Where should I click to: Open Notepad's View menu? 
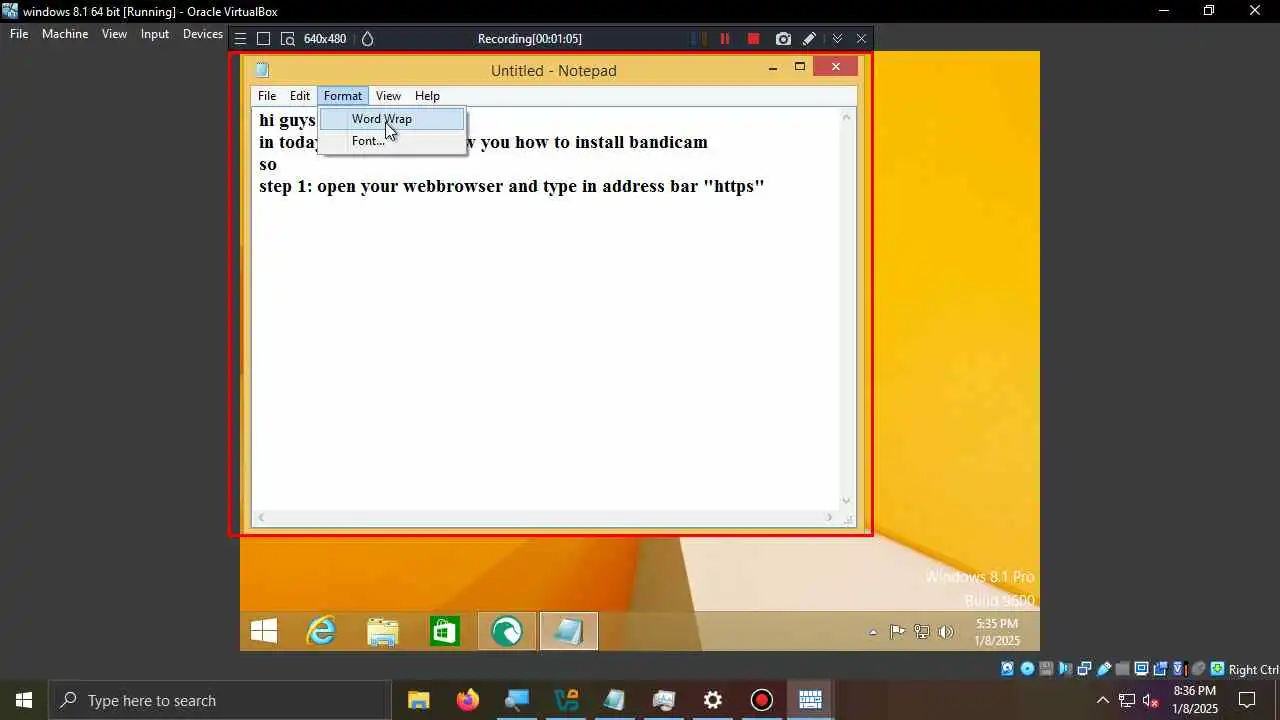(388, 96)
